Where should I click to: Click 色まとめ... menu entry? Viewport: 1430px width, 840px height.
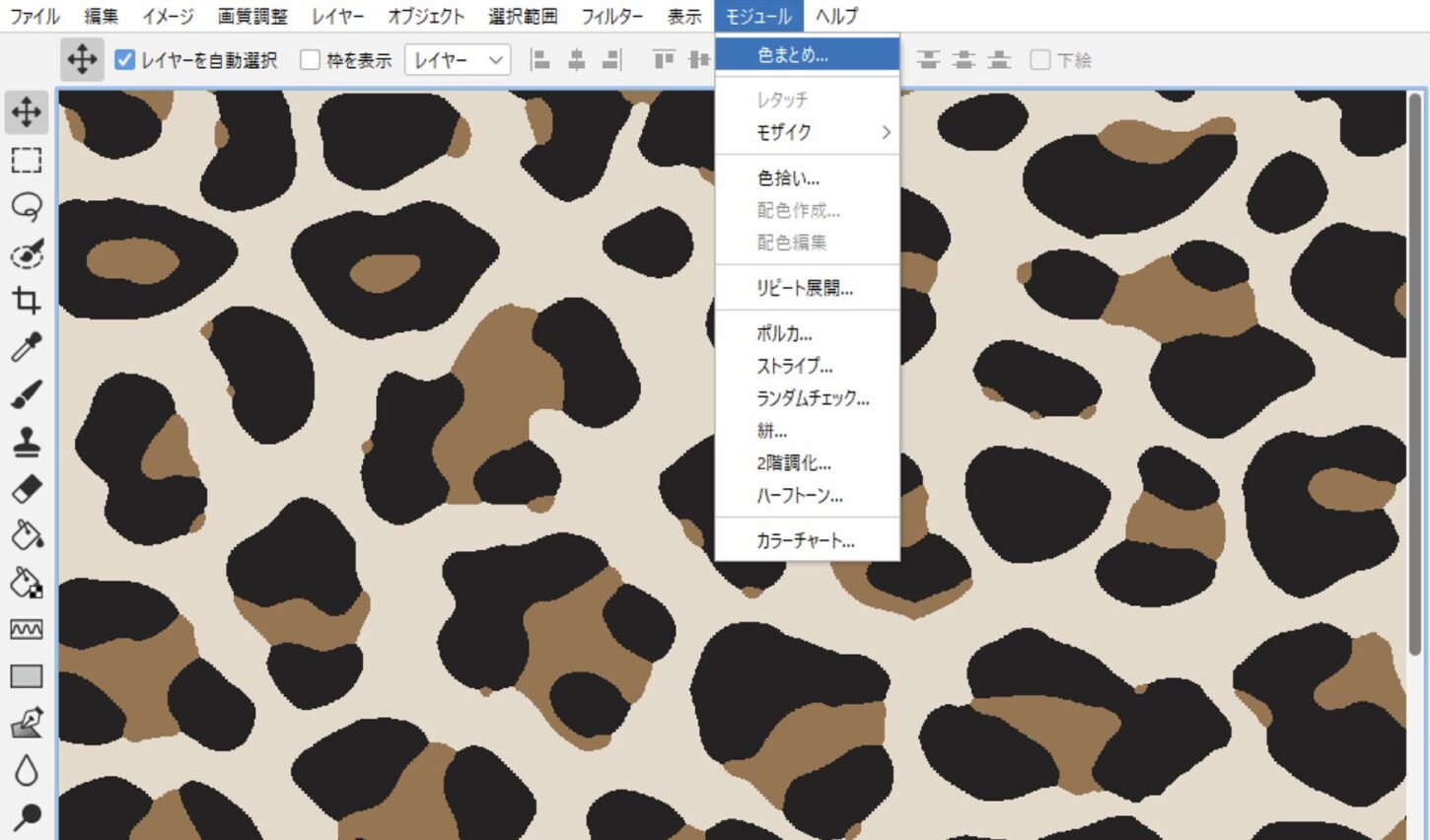[x=807, y=55]
